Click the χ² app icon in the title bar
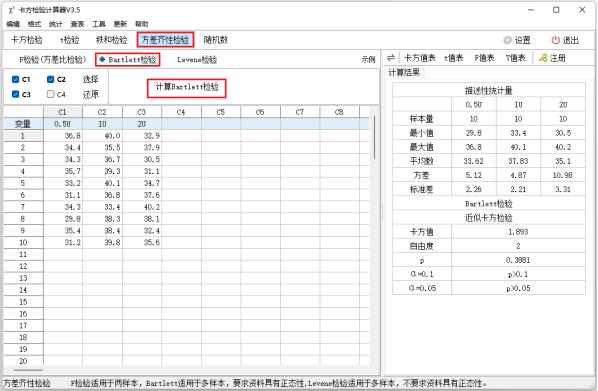 coord(11,10)
